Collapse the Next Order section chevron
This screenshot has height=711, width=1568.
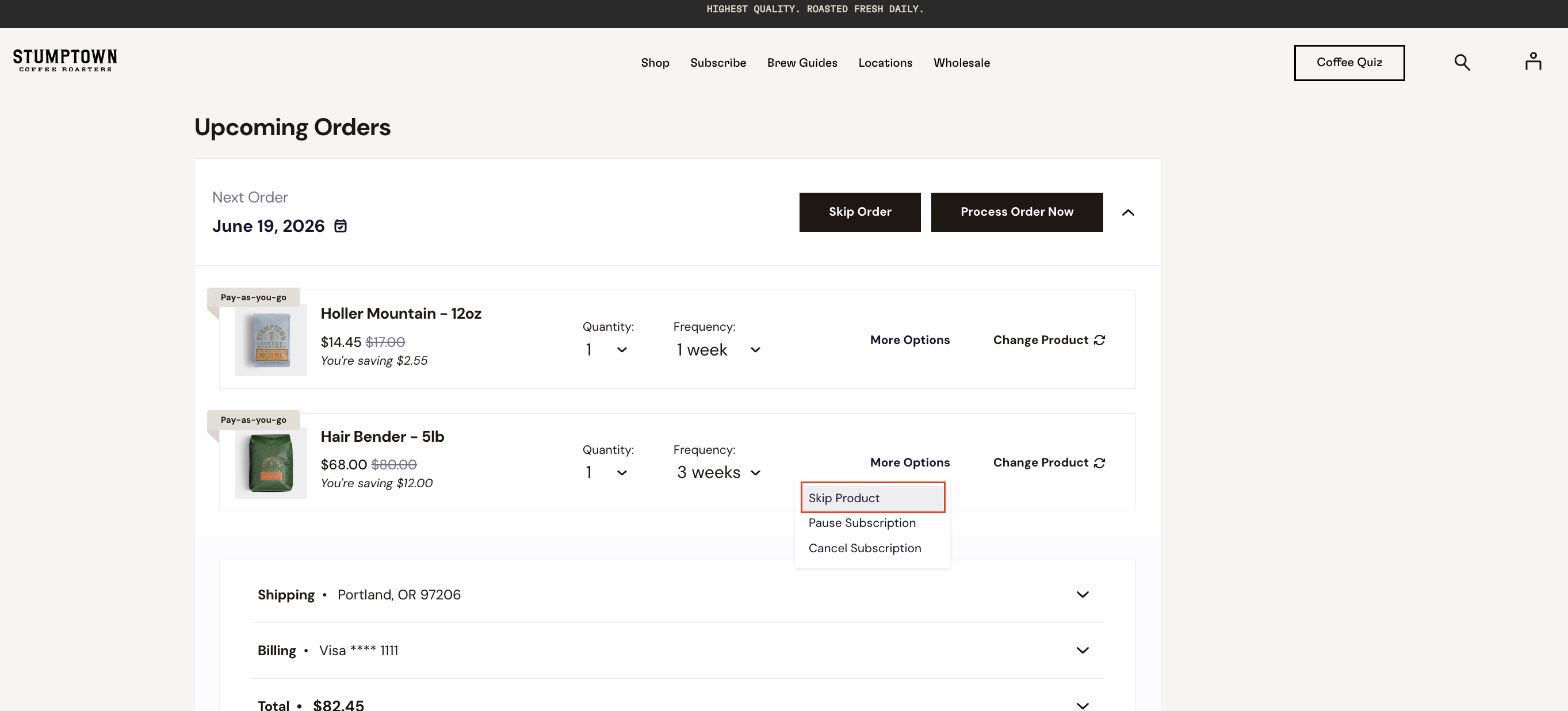tap(1128, 212)
